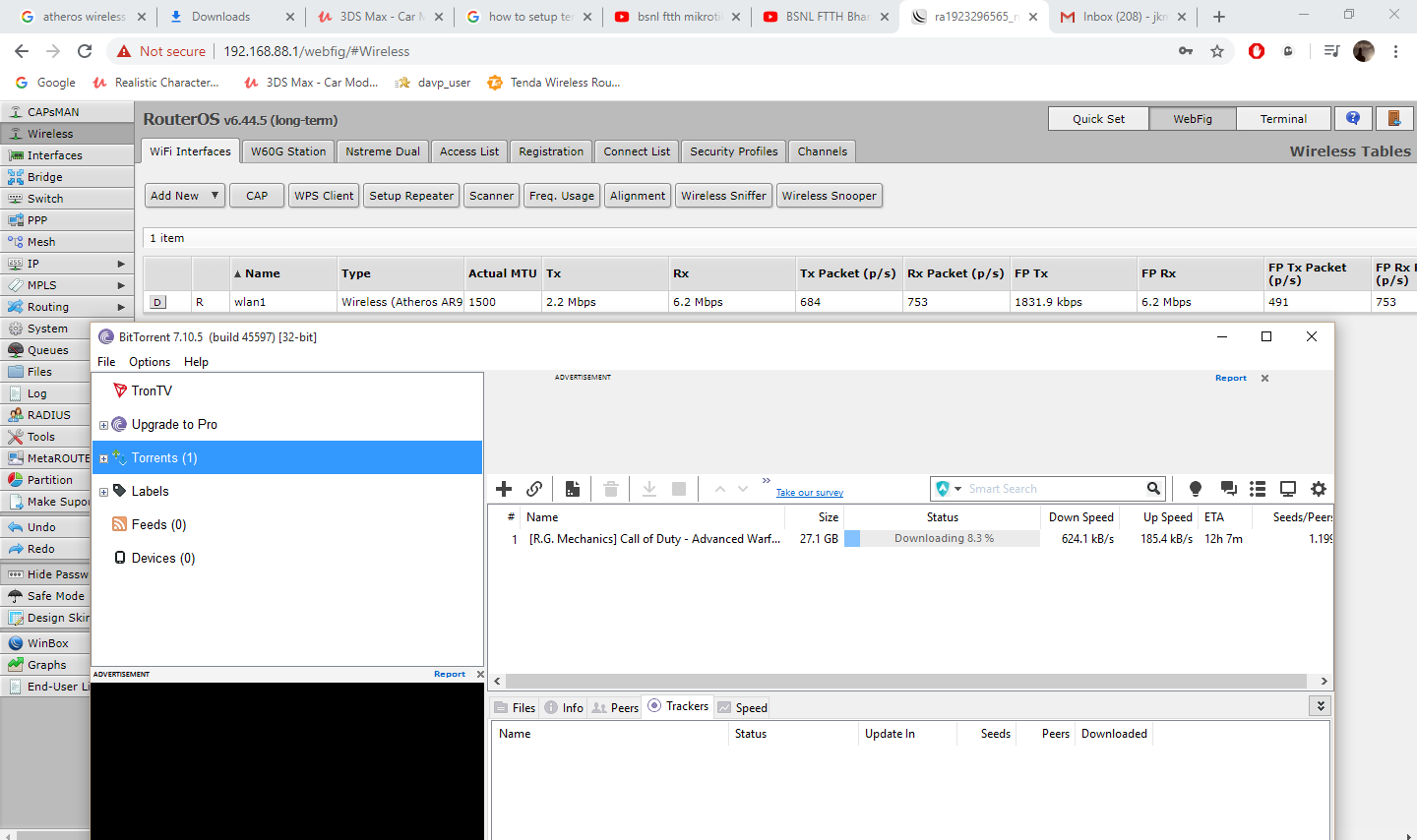The height and width of the screenshot is (840, 1417).
Task: Click the start torrent download-arrow icon
Action: click(x=649, y=489)
